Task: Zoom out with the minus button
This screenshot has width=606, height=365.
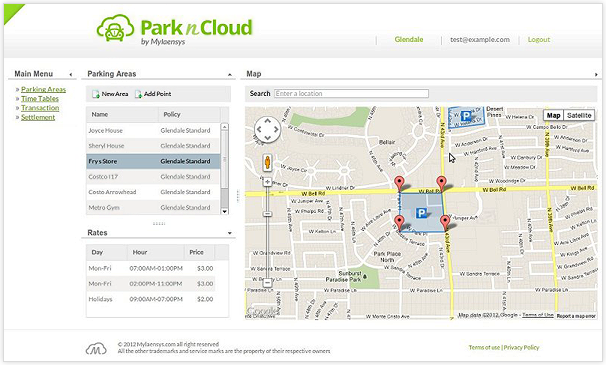Action: [x=267, y=283]
